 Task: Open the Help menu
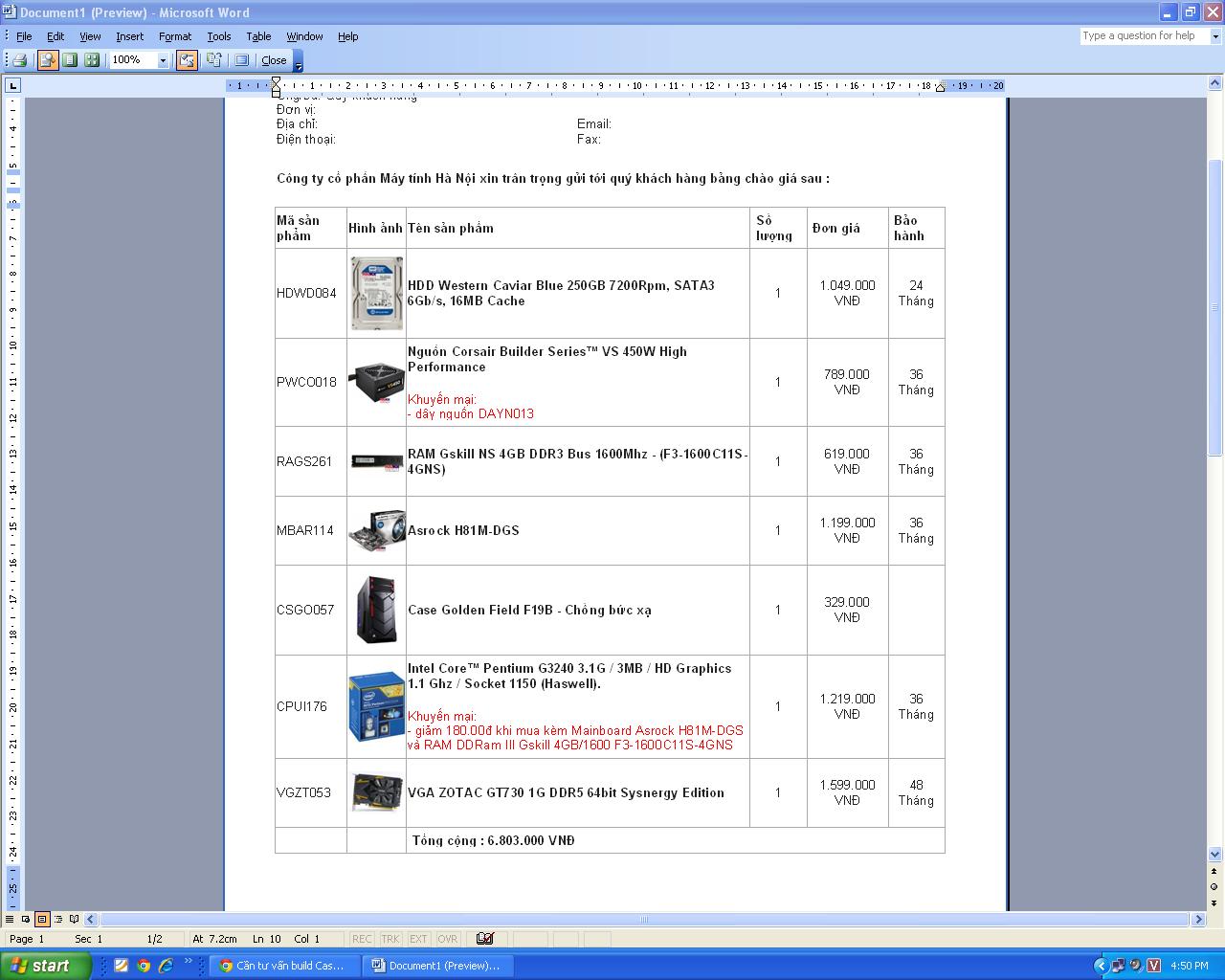[347, 36]
